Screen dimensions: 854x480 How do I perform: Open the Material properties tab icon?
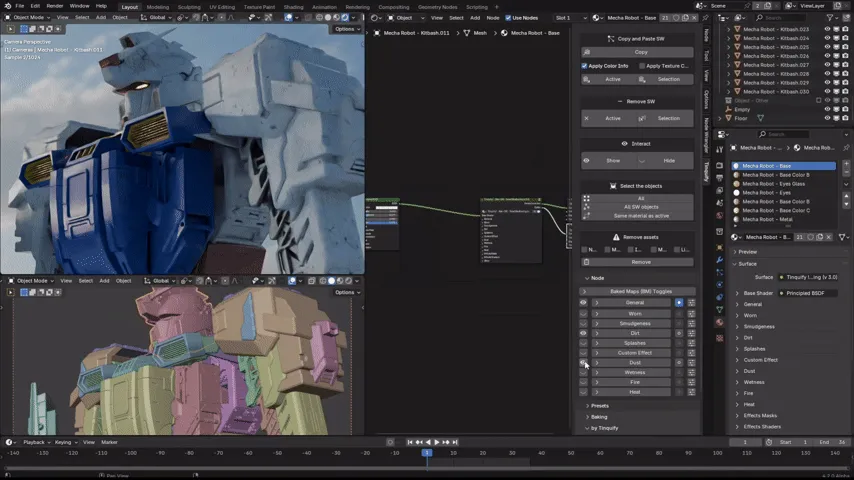pos(719,323)
